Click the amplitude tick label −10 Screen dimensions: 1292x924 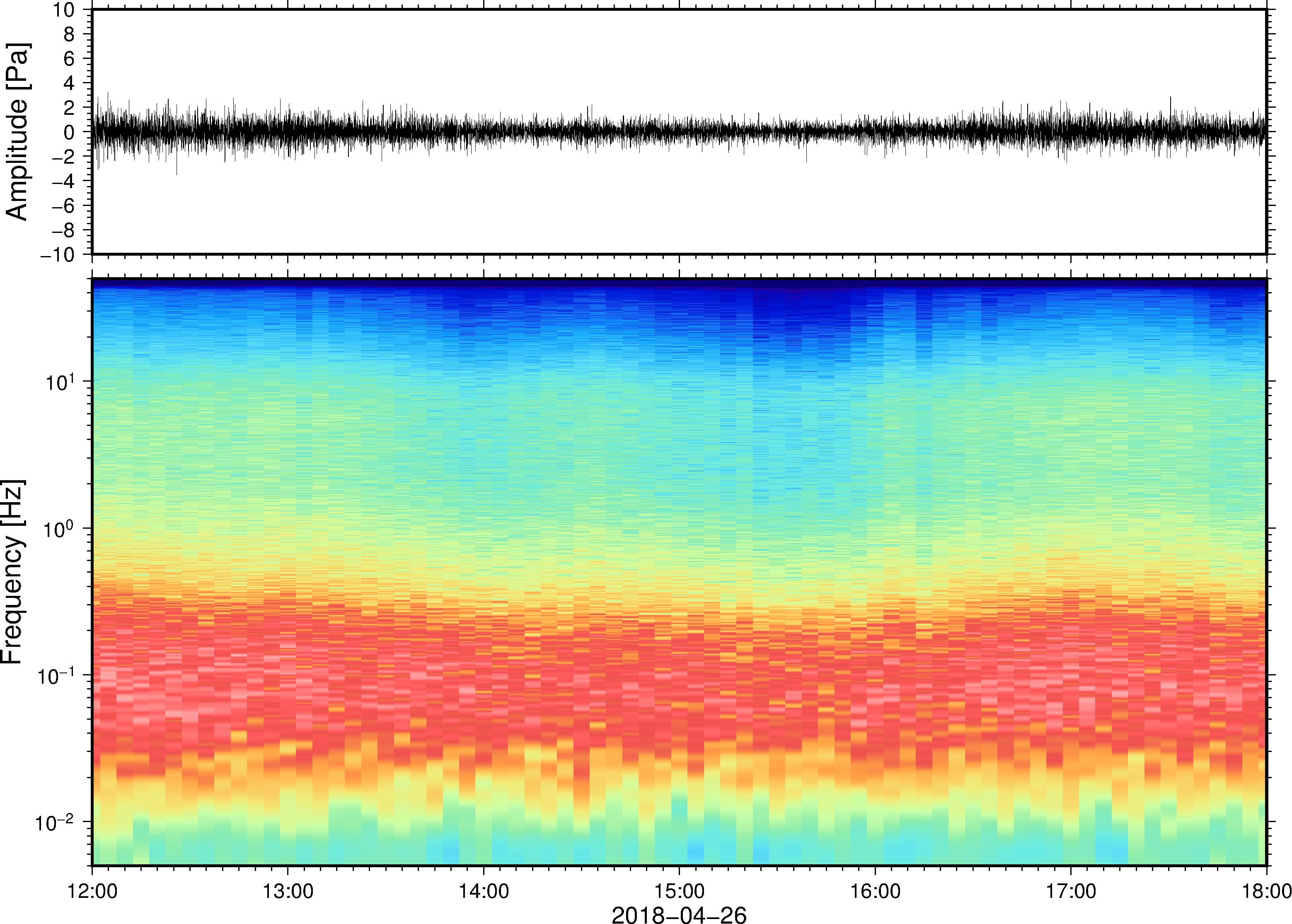click(x=58, y=255)
